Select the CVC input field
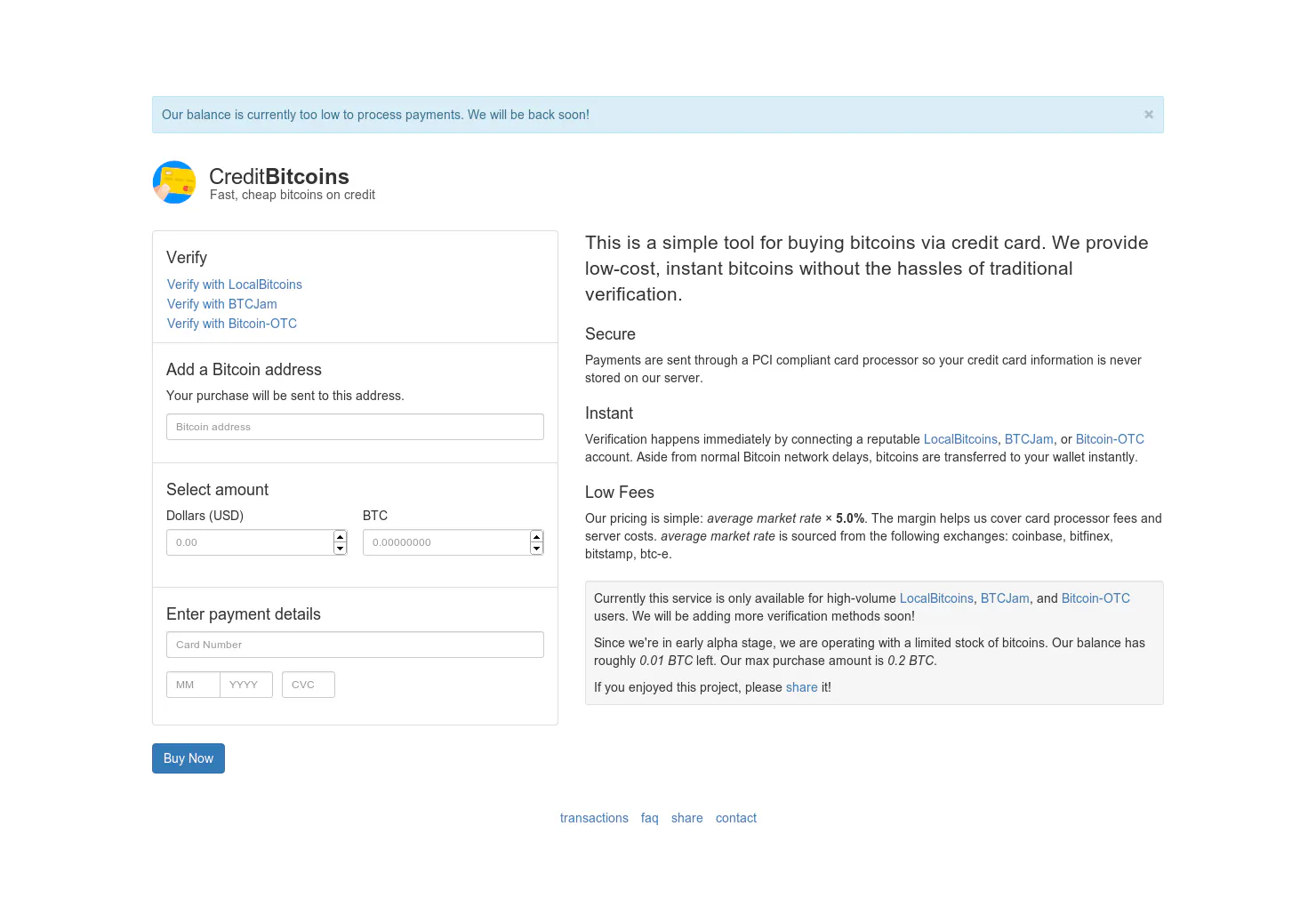 [x=309, y=685]
